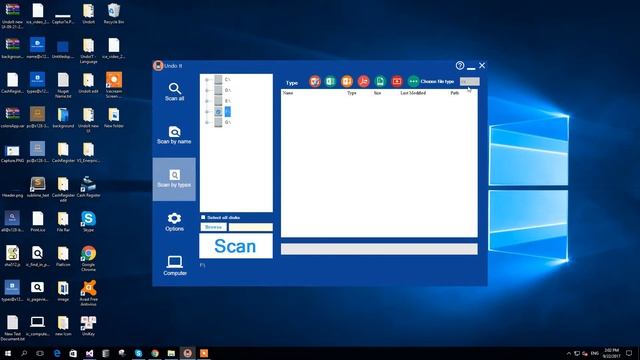Open Avast Free Antivirus desktop shortcut
This screenshot has width=640, height=360.
pos(88,292)
